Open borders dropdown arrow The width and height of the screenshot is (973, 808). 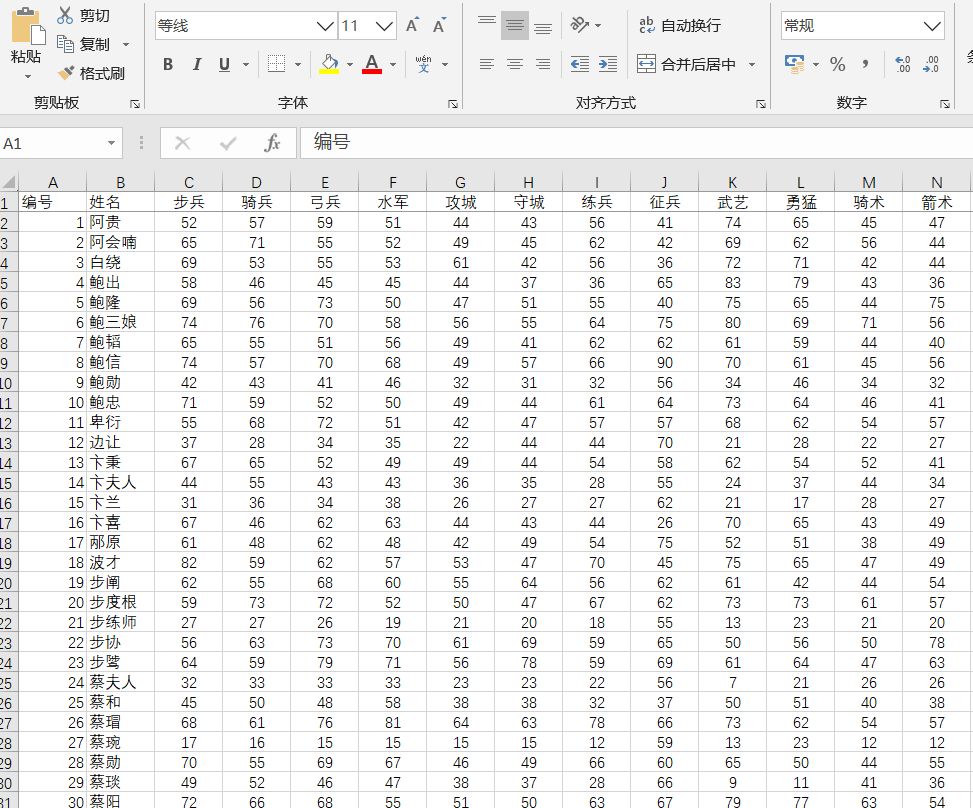coord(298,64)
